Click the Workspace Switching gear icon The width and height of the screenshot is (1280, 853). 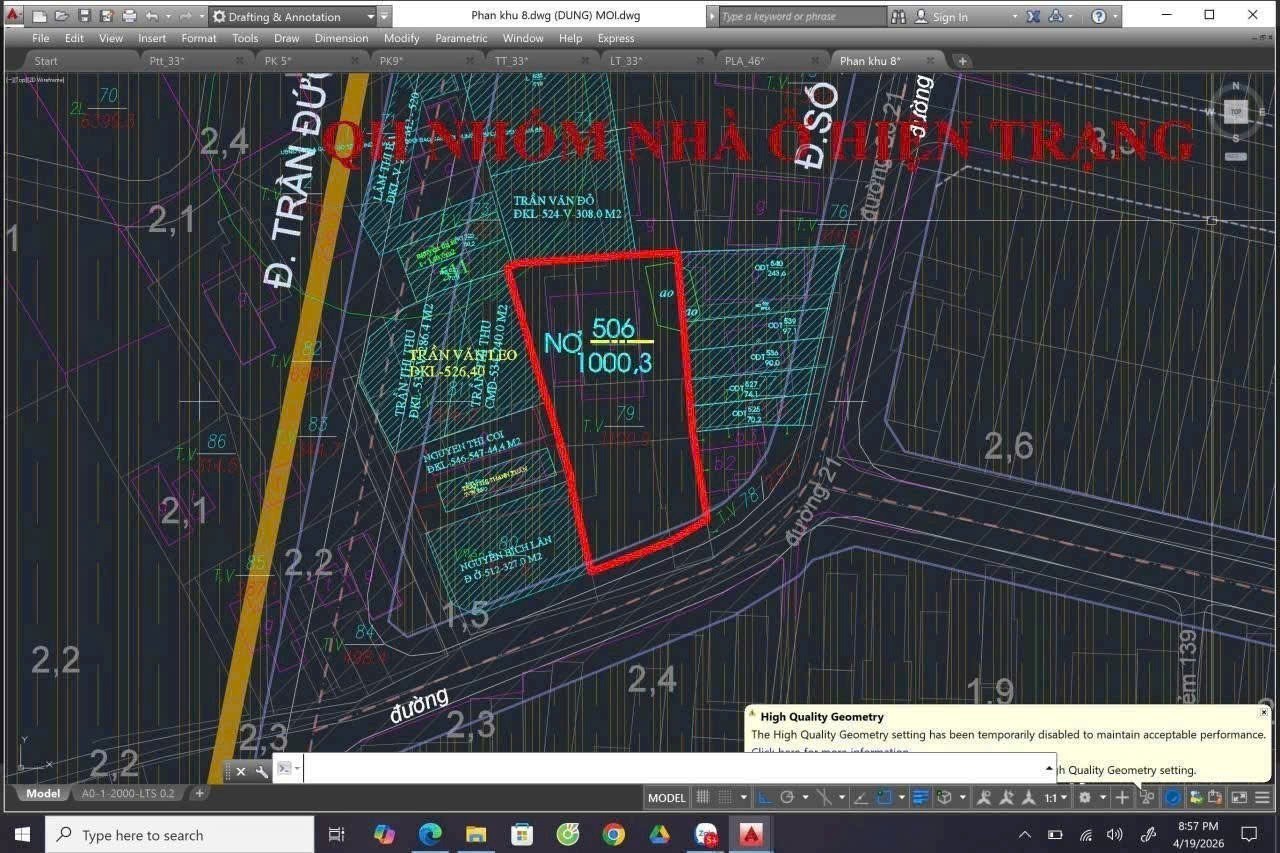[x=1084, y=797]
